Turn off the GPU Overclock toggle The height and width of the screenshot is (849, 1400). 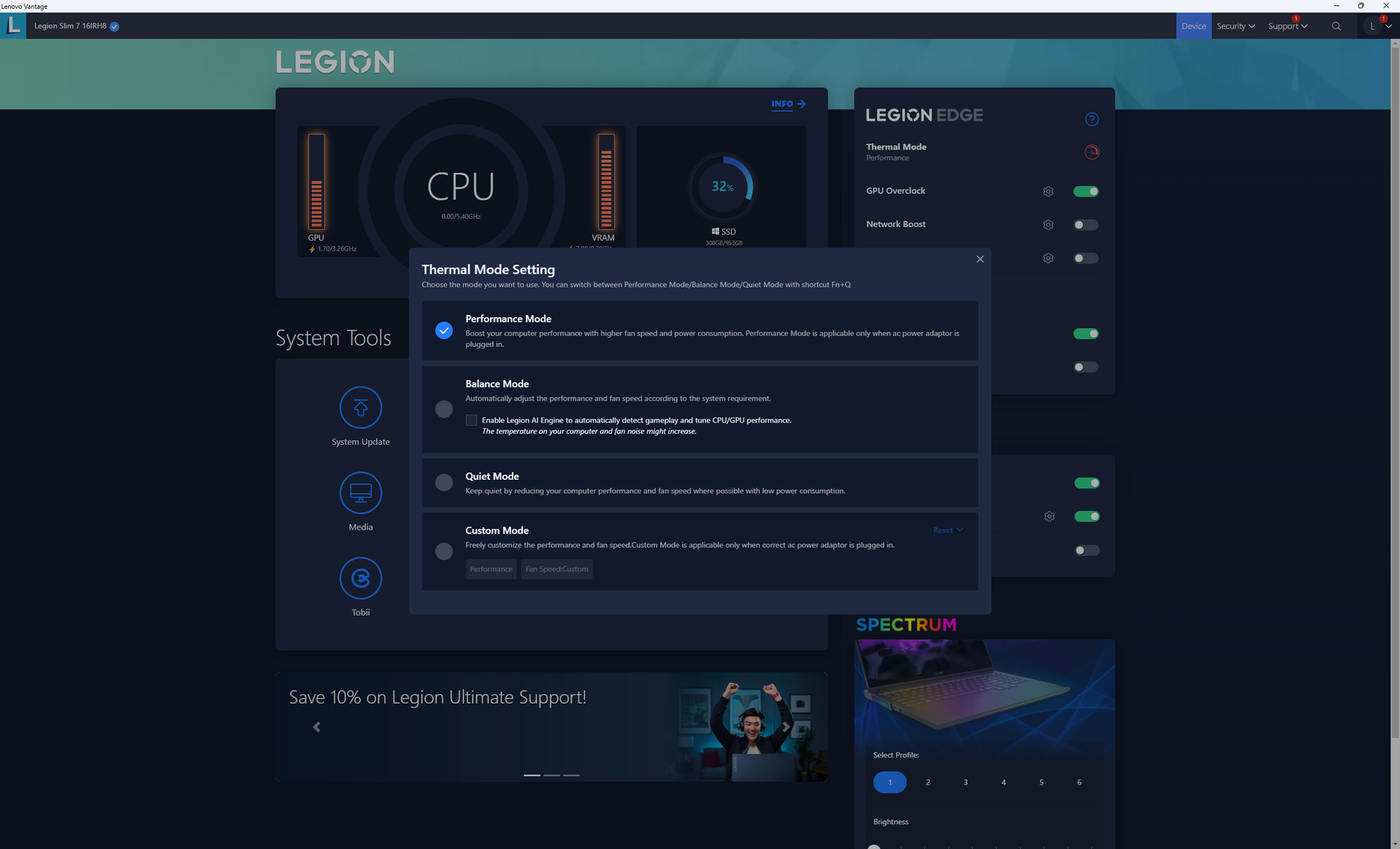pos(1086,191)
